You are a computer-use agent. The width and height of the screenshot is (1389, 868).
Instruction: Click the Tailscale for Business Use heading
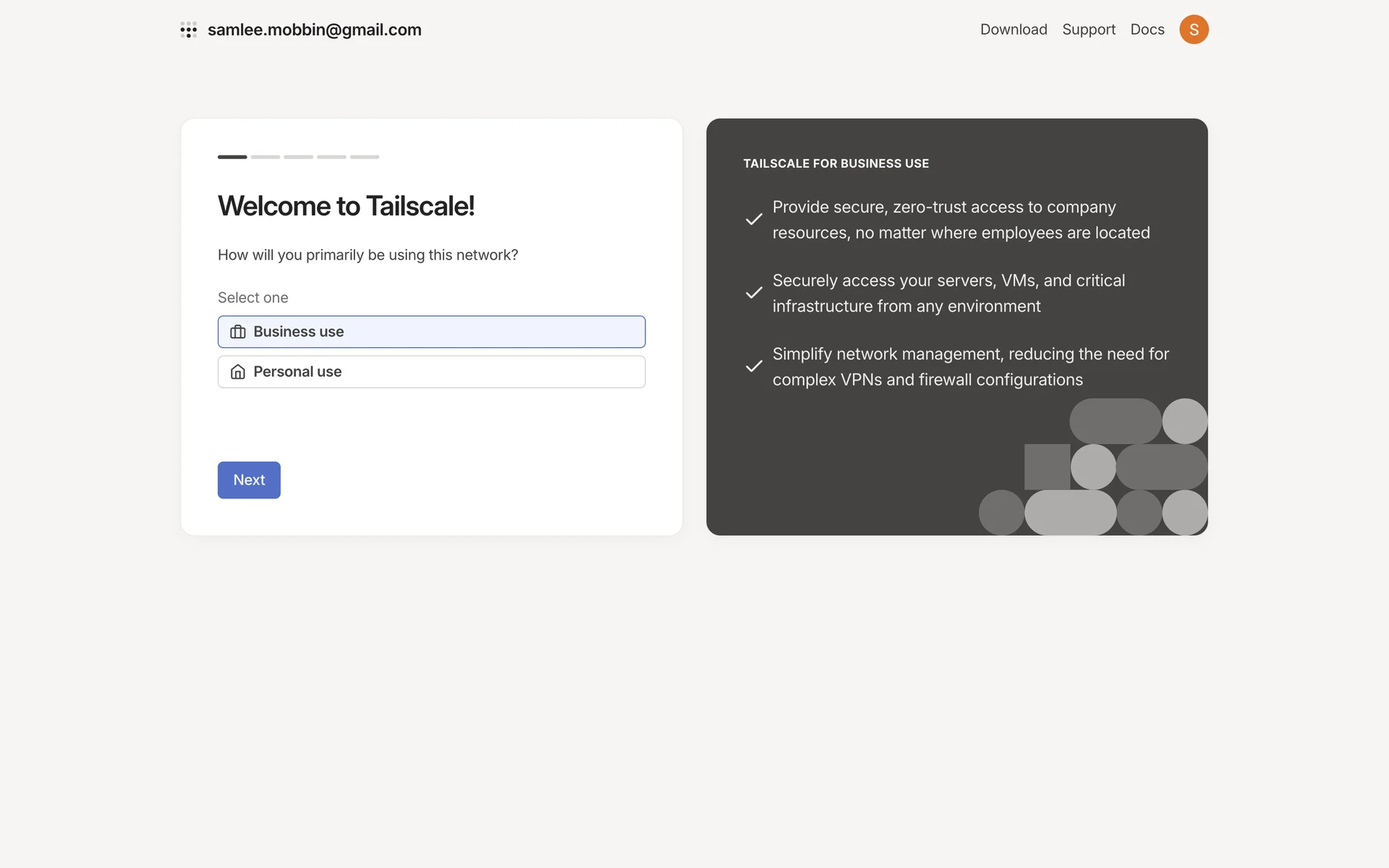[836, 163]
